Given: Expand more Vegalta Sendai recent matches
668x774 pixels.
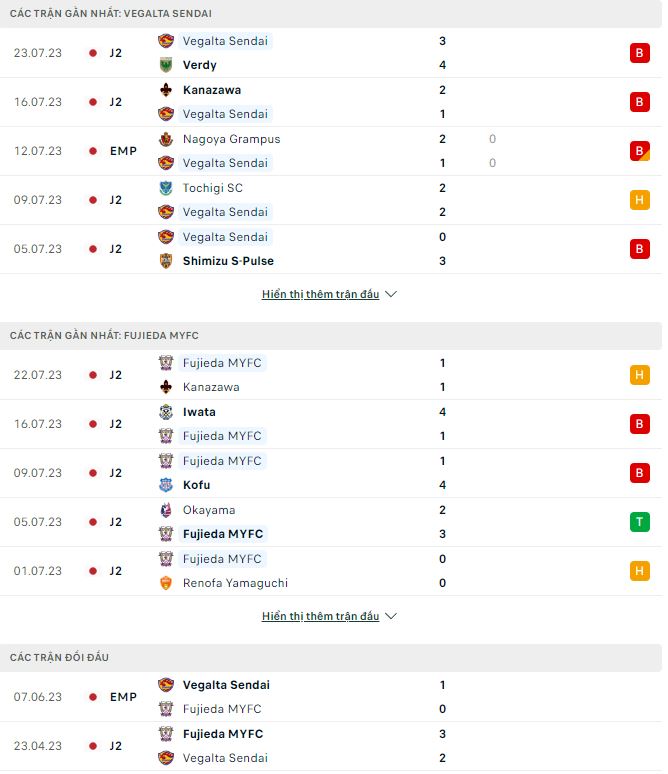Looking at the screenshot, I should click(x=321, y=295).
